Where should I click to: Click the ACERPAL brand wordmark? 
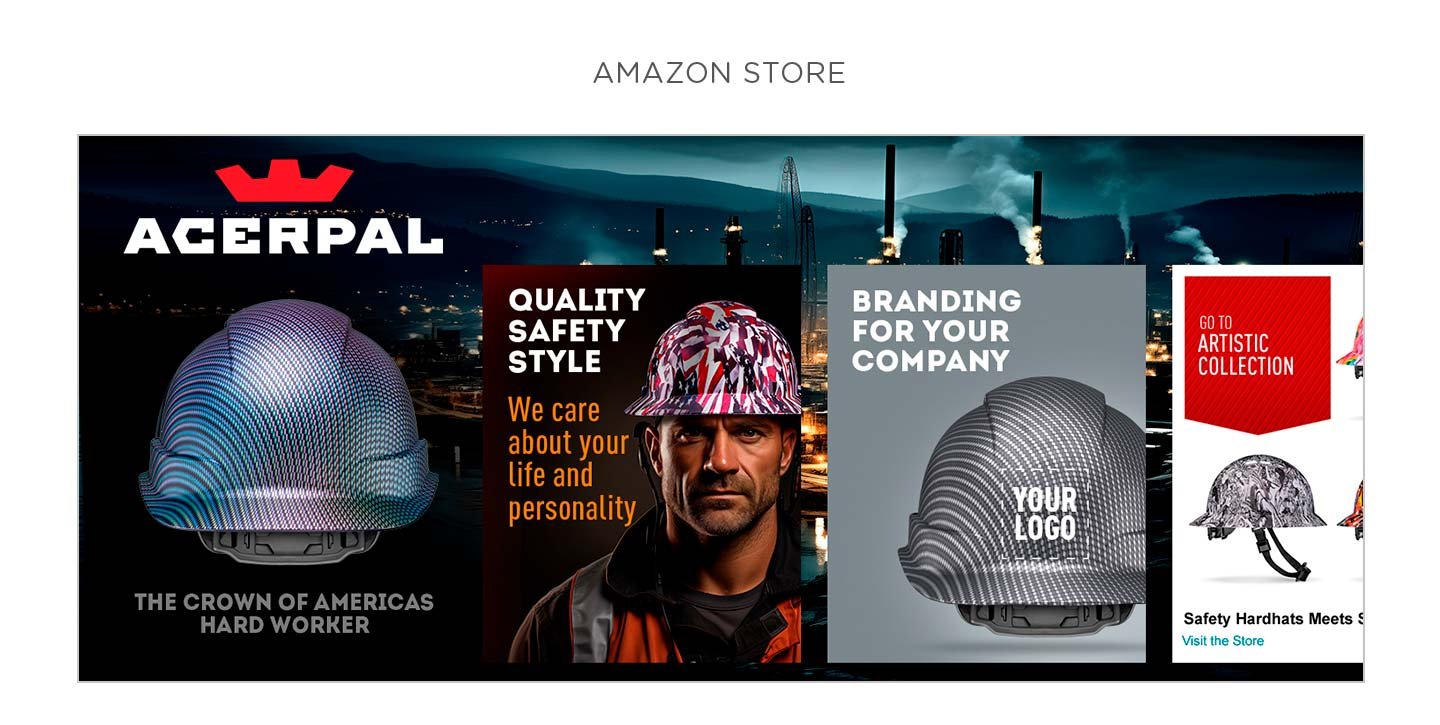pyautogui.click(x=283, y=235)
